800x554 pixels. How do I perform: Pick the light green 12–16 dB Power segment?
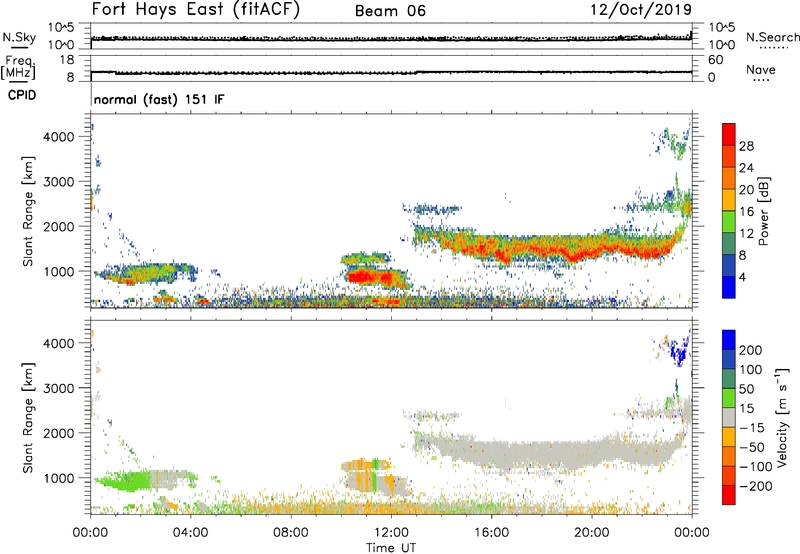(x=729, y=222)
